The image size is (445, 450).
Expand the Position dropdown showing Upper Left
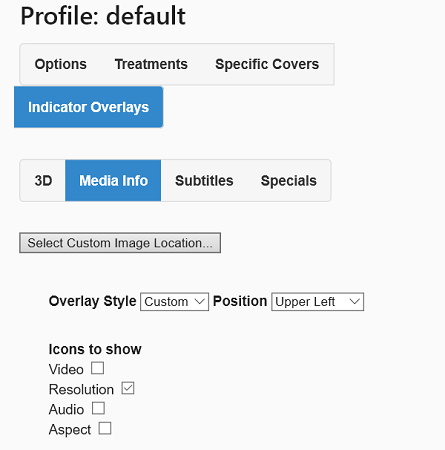click(317, 302)
